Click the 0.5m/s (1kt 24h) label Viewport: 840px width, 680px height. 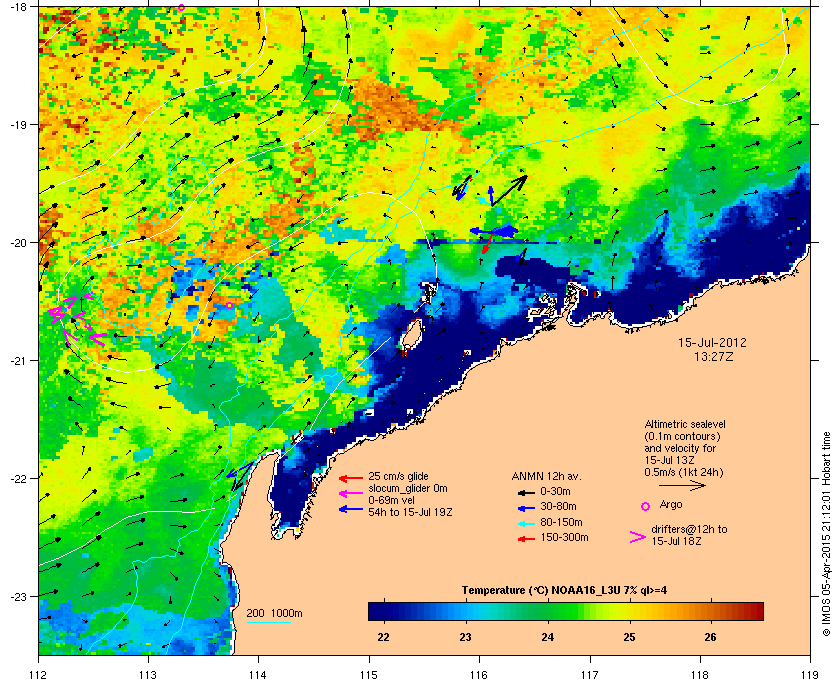tap(684, 473)
